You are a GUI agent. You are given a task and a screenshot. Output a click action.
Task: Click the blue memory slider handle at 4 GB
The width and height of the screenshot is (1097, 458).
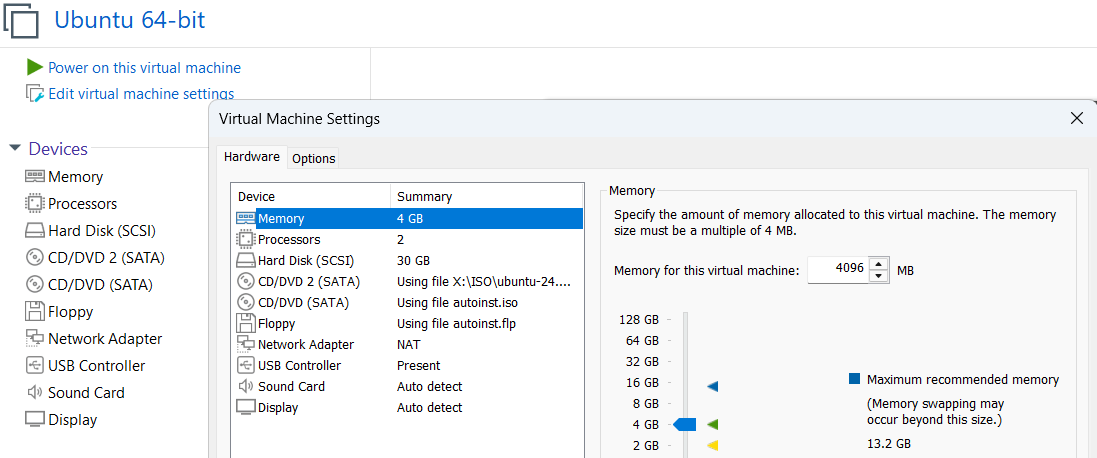pyautogui.click(x=685, y=425)
